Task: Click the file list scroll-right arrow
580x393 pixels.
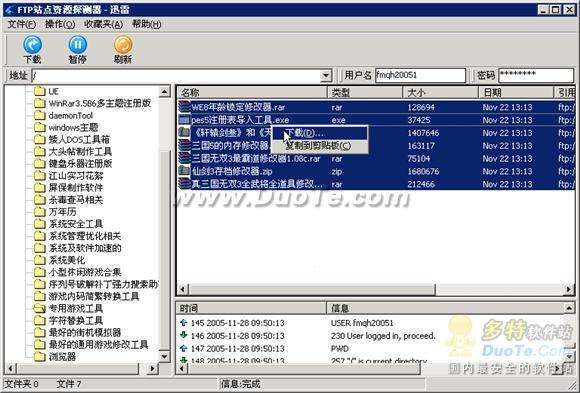Action: 569,289
